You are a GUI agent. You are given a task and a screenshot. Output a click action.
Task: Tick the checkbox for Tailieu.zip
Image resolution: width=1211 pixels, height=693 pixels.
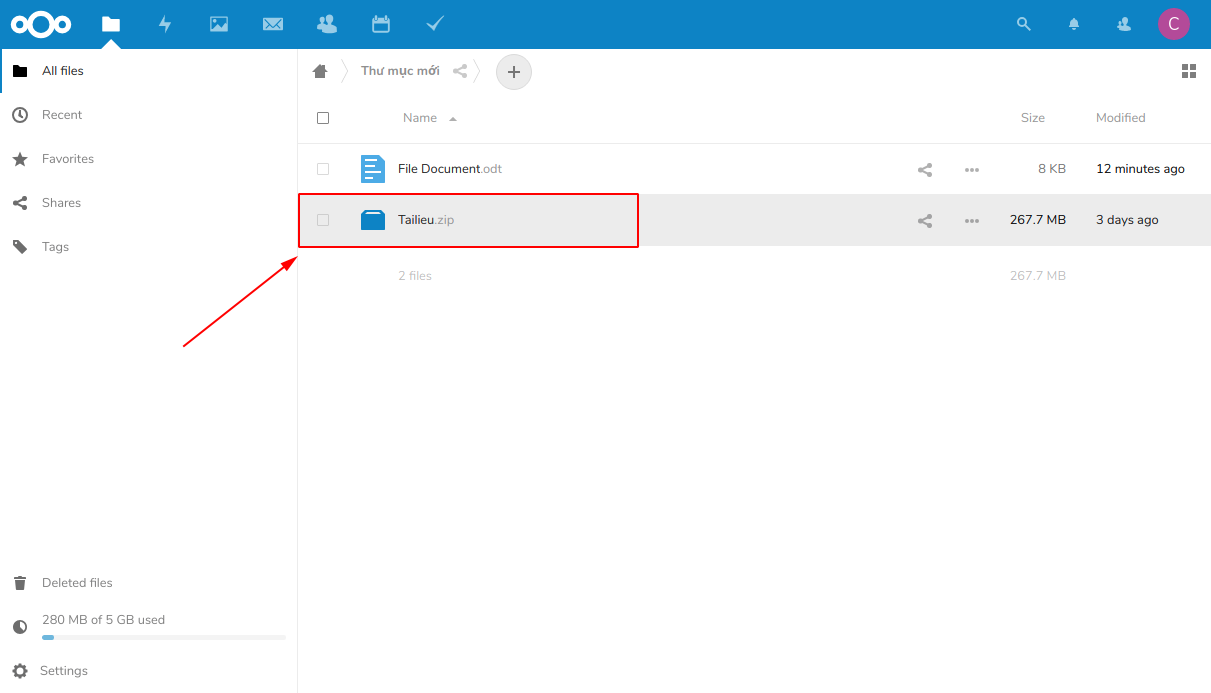pyautogui.click(x=323, y=220)
